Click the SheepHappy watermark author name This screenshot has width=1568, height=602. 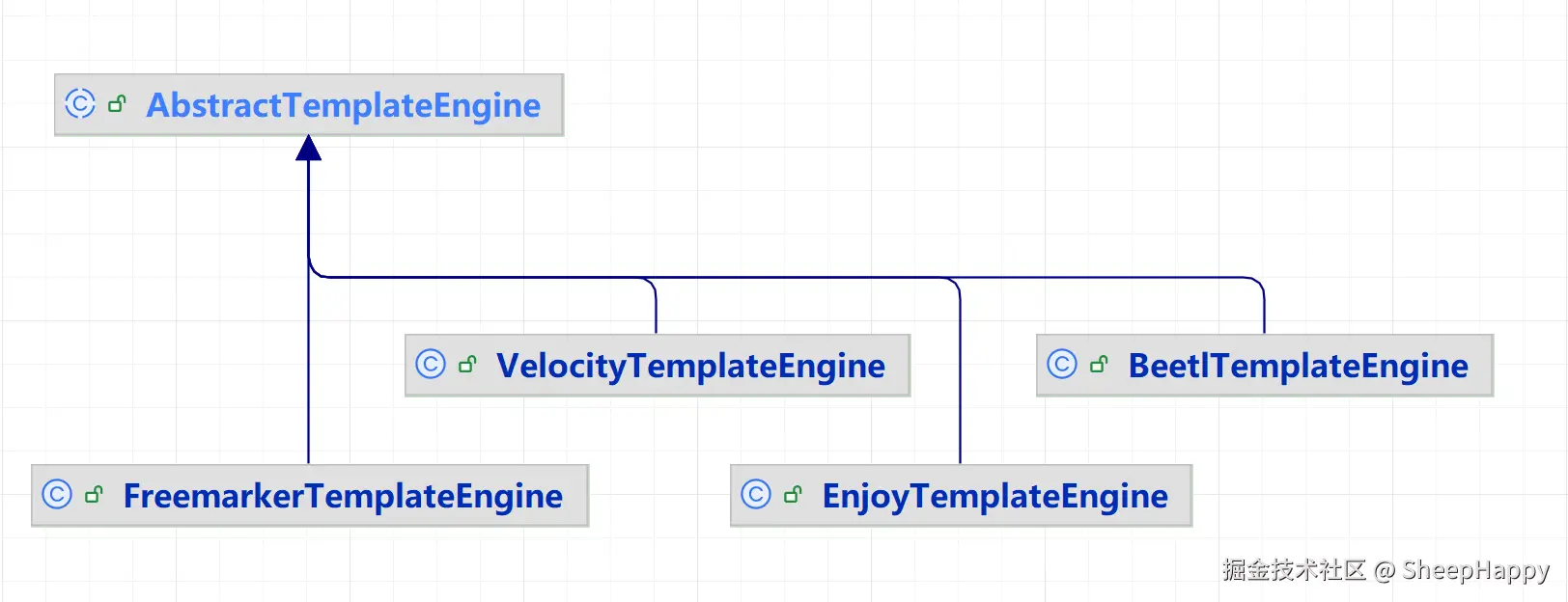1475,570
